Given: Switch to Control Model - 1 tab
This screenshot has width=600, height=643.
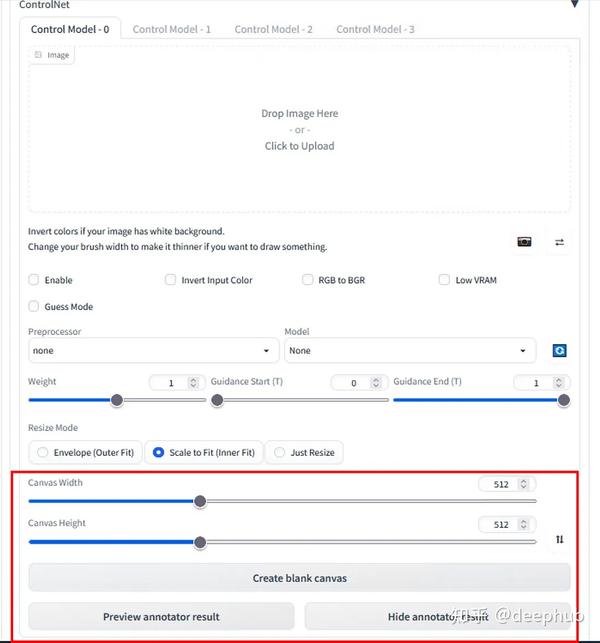Looking at the screenshot, I should pos(171,30).
